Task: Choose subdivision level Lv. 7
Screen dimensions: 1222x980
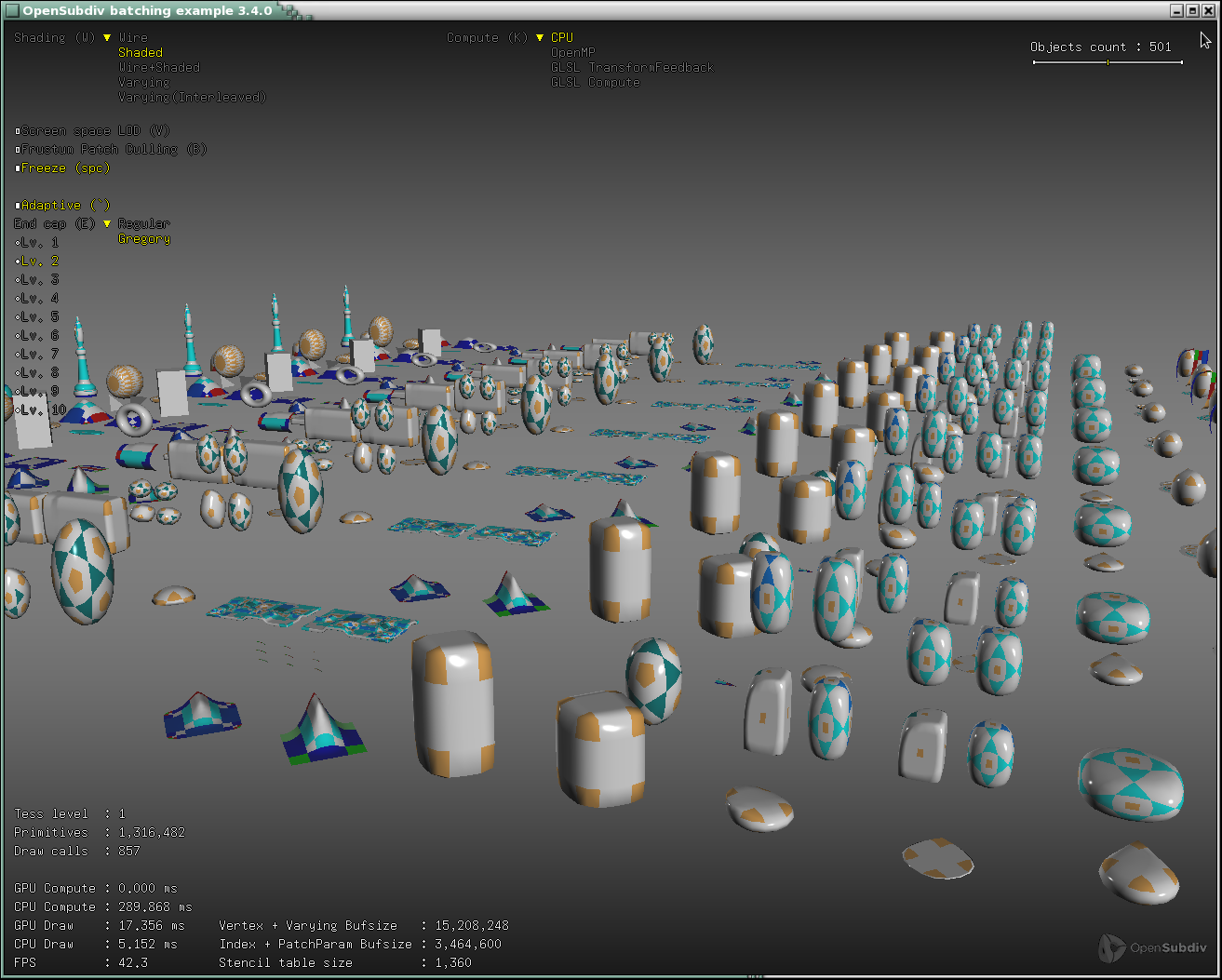Action: pyautogui.click(x=18, y=355)
